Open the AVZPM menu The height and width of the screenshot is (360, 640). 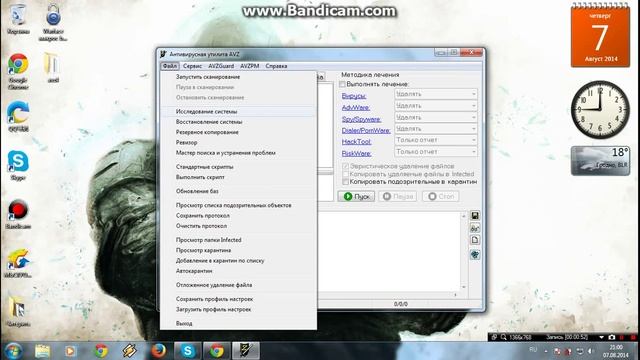coord(249,66)
